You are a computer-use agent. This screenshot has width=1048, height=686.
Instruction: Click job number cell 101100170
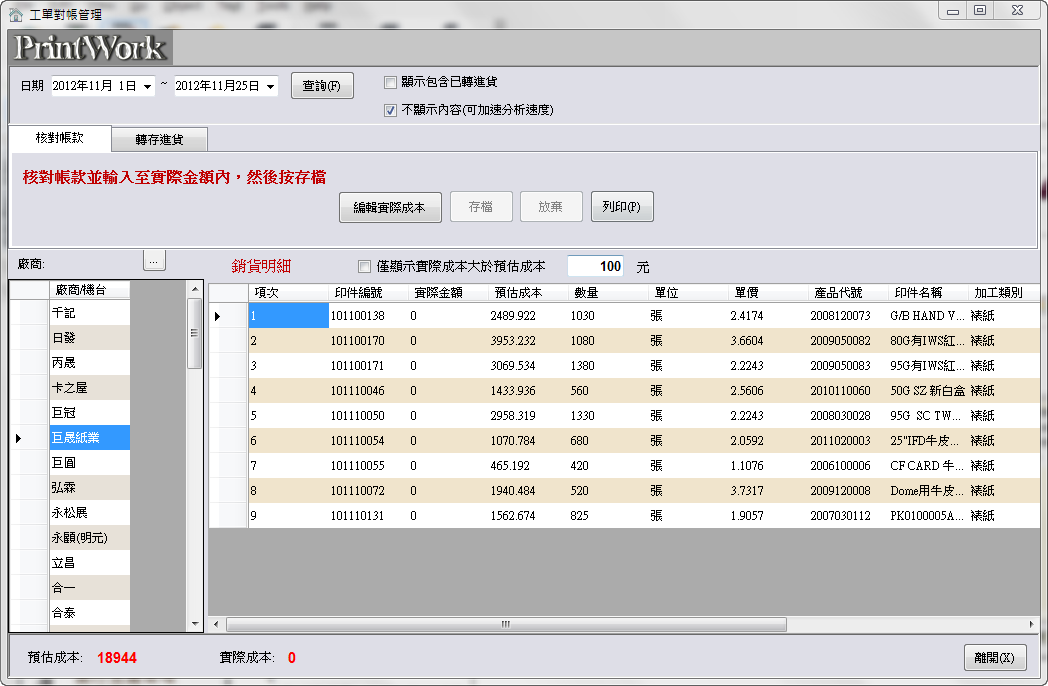pos(368,341)
